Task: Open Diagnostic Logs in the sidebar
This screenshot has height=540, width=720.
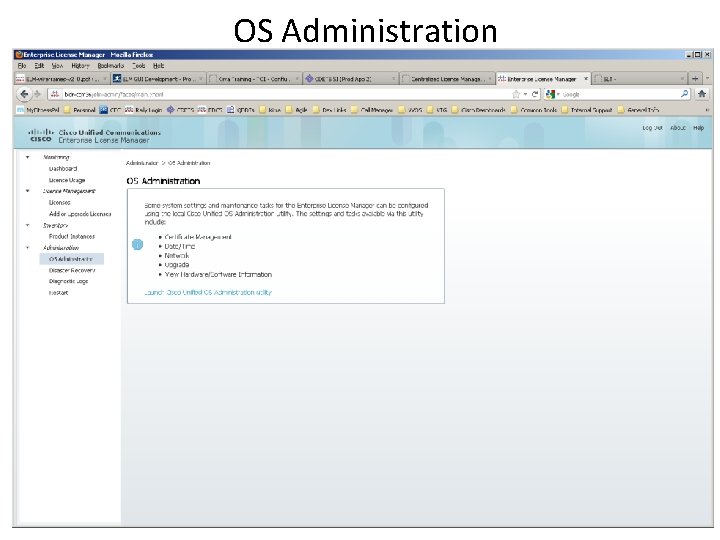Action: click(68, 281)
